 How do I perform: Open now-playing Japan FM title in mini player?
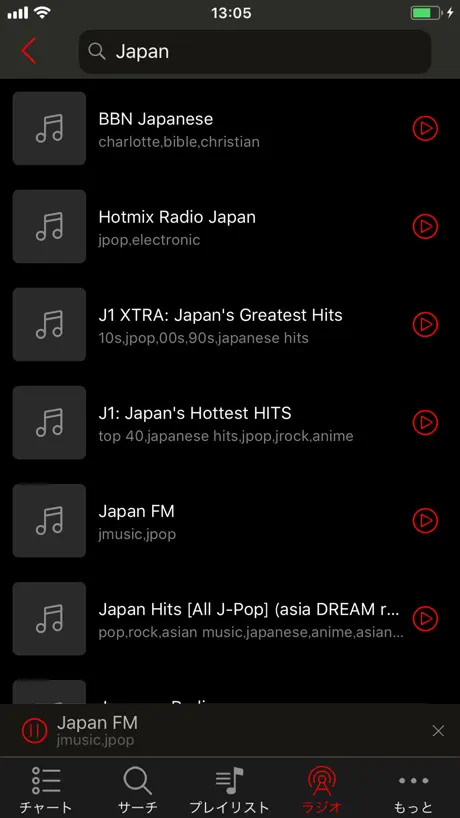click(x=97, y=723)
